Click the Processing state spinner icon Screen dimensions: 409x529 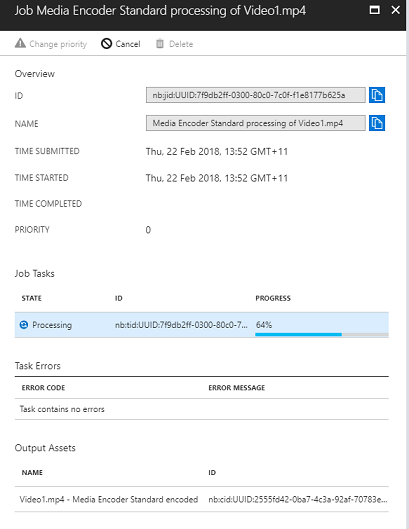(24, 325)
